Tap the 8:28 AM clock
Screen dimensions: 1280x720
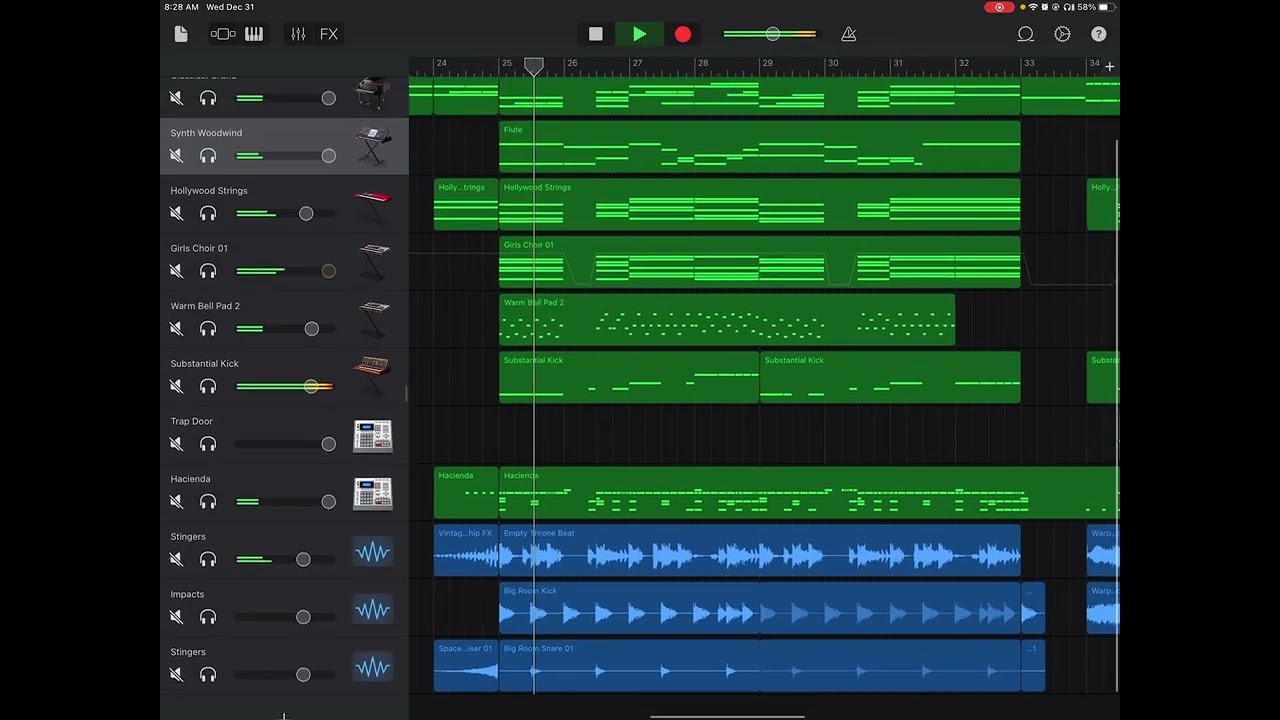(x=181, y=7)
